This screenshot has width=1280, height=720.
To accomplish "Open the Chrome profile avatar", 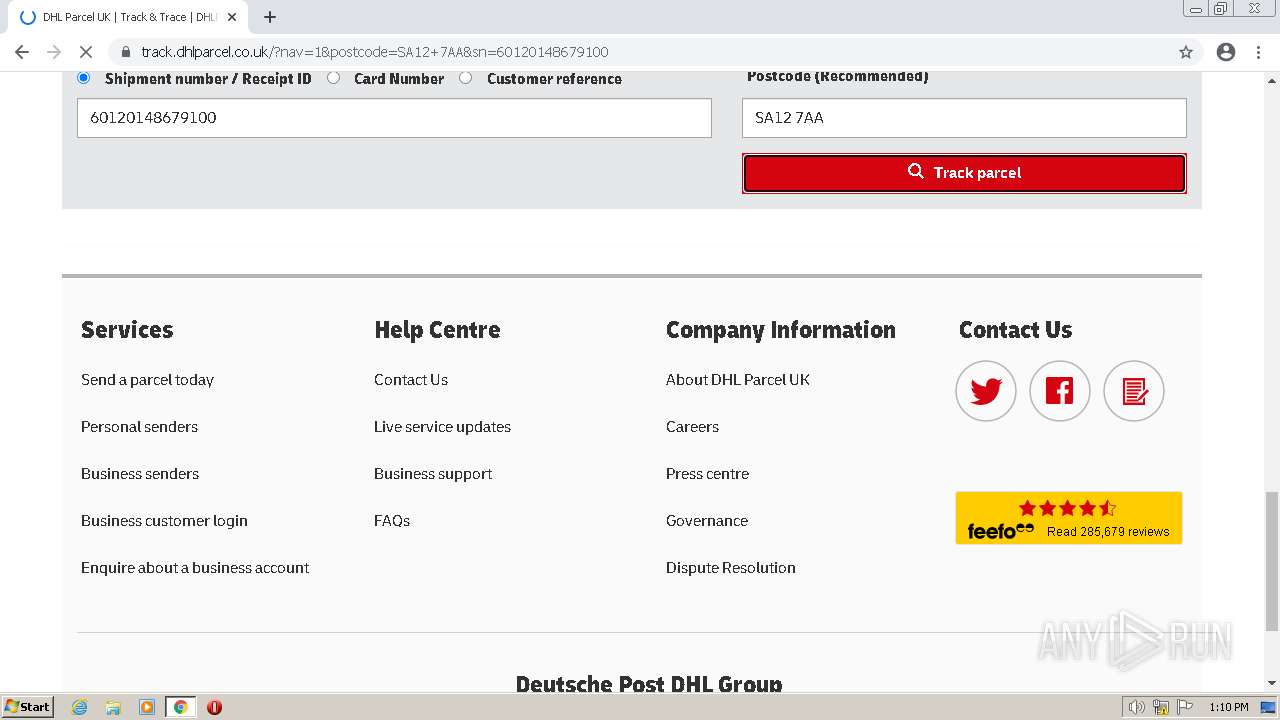I will point(1226,52).
